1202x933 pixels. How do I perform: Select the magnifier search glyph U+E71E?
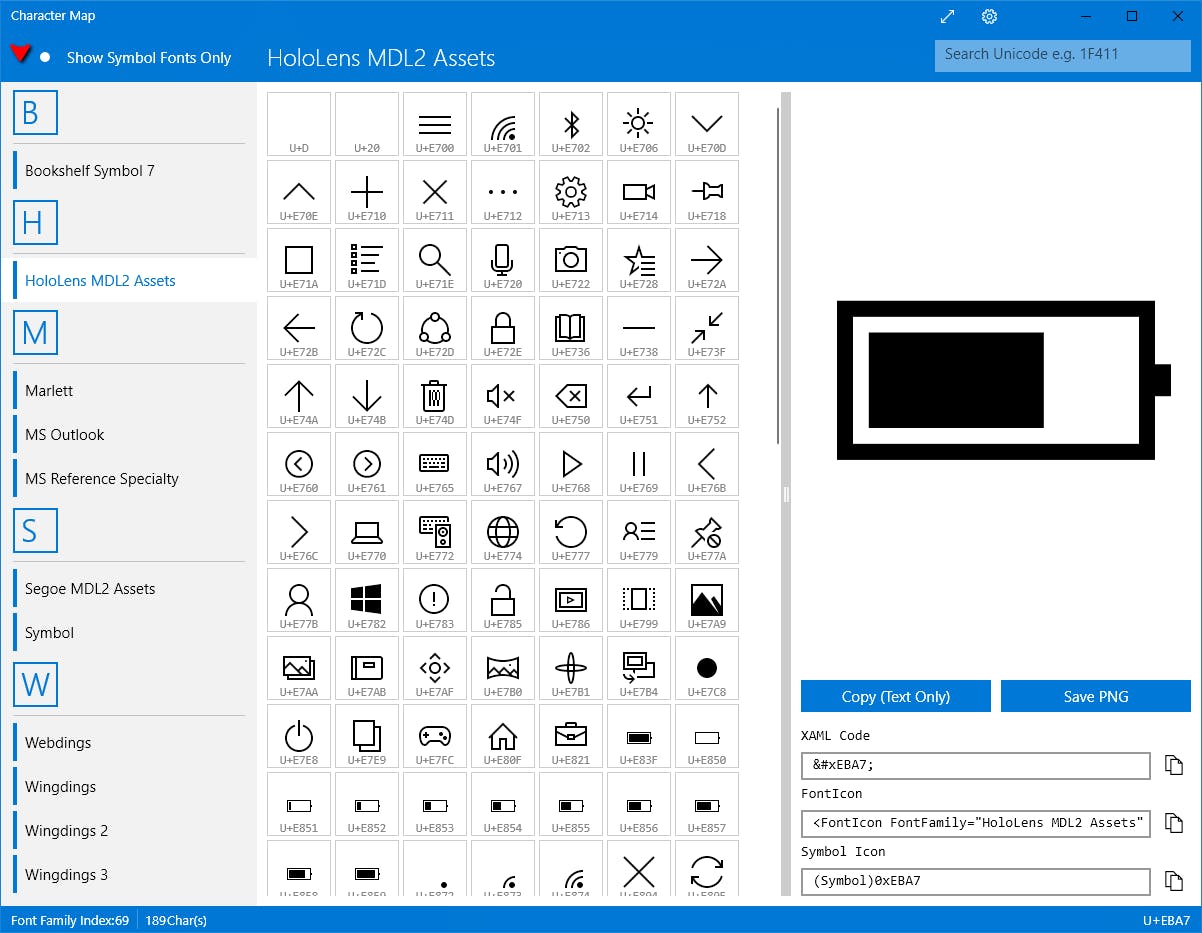435,260
